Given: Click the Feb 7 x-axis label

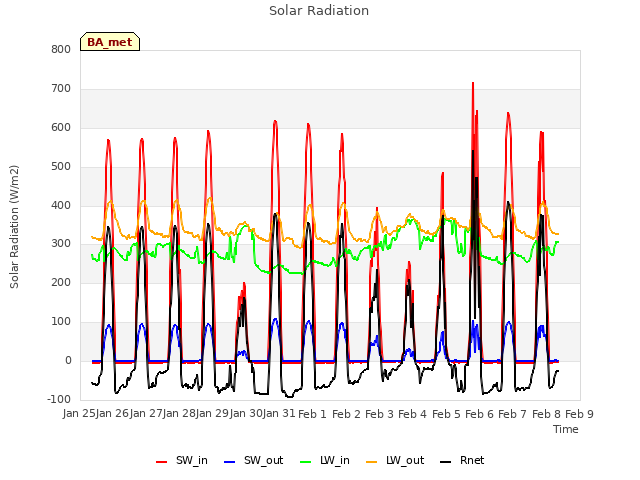Looking at the screenshot, I should point(512,414).
